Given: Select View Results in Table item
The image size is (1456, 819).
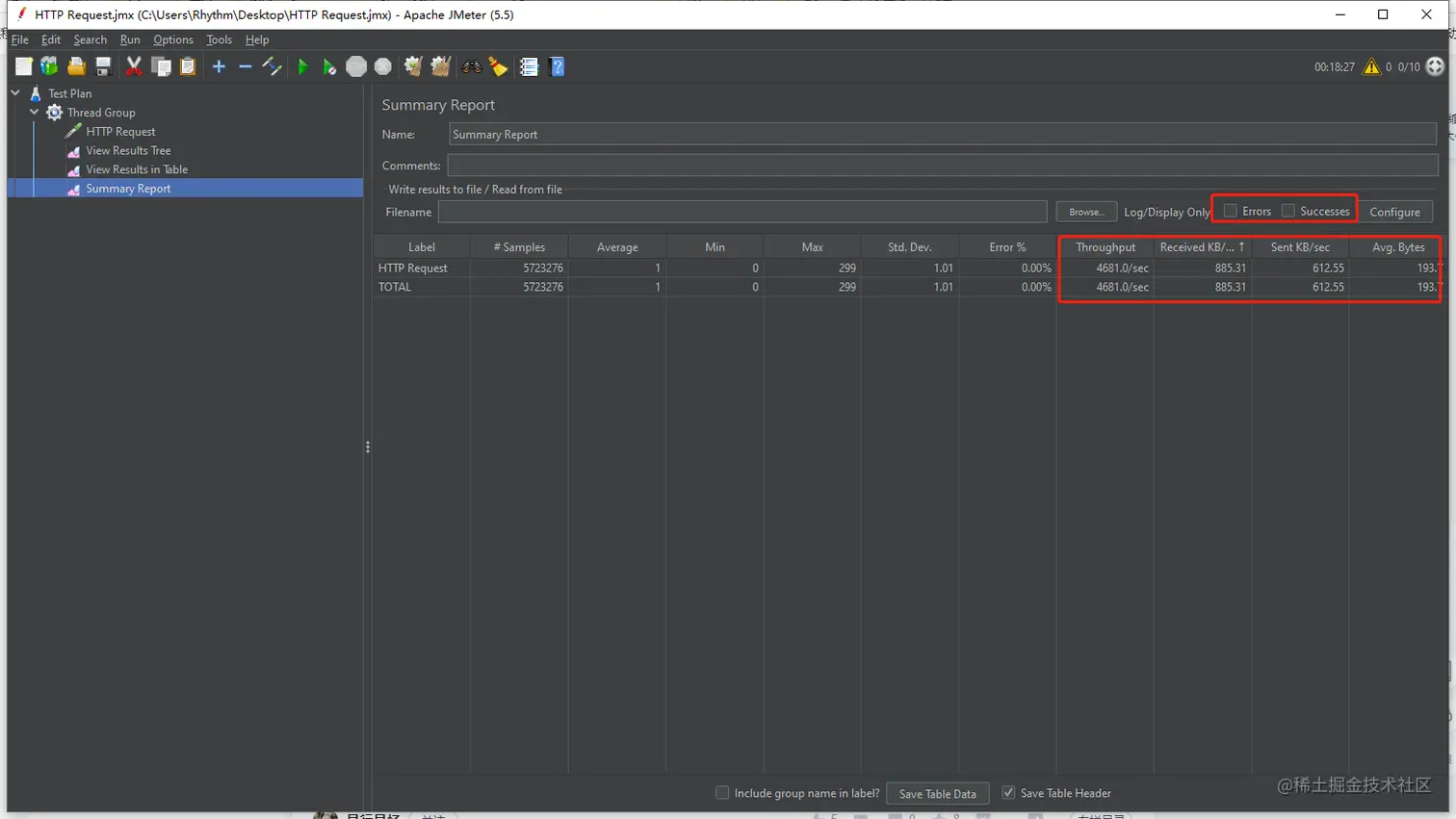Looking at the screenshot, I should [136, 169].
